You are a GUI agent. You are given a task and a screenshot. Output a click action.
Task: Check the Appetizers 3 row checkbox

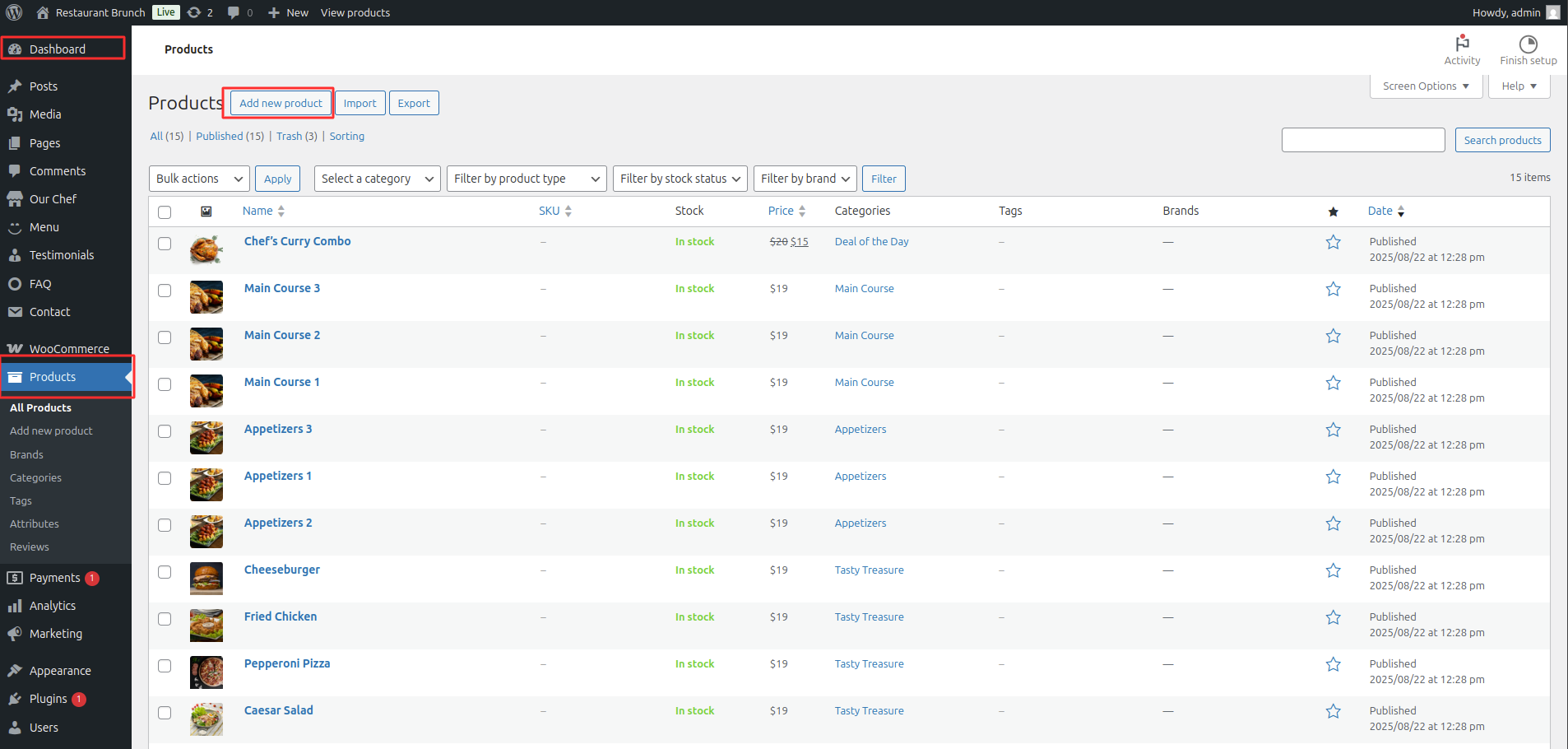(x=165, y=431)
